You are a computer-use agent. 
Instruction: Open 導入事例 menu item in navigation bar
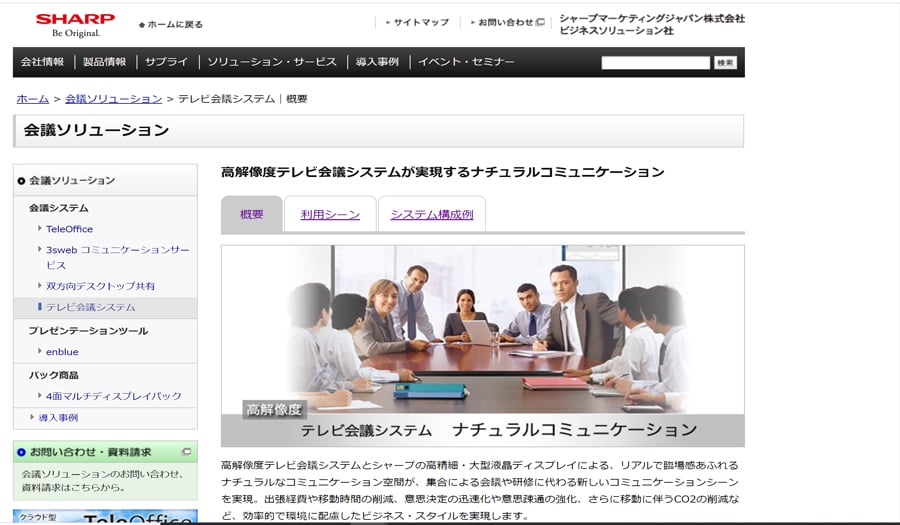point(377,62)
